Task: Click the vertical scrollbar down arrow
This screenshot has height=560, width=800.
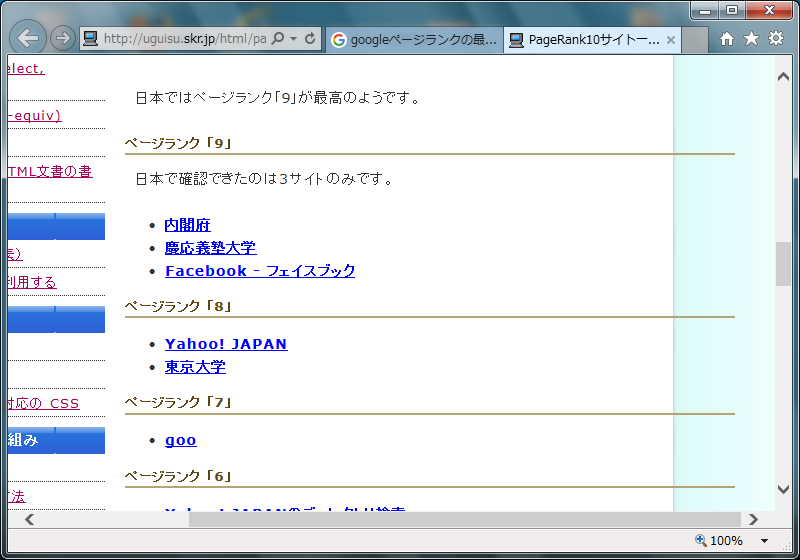Action: coord(783,490)
